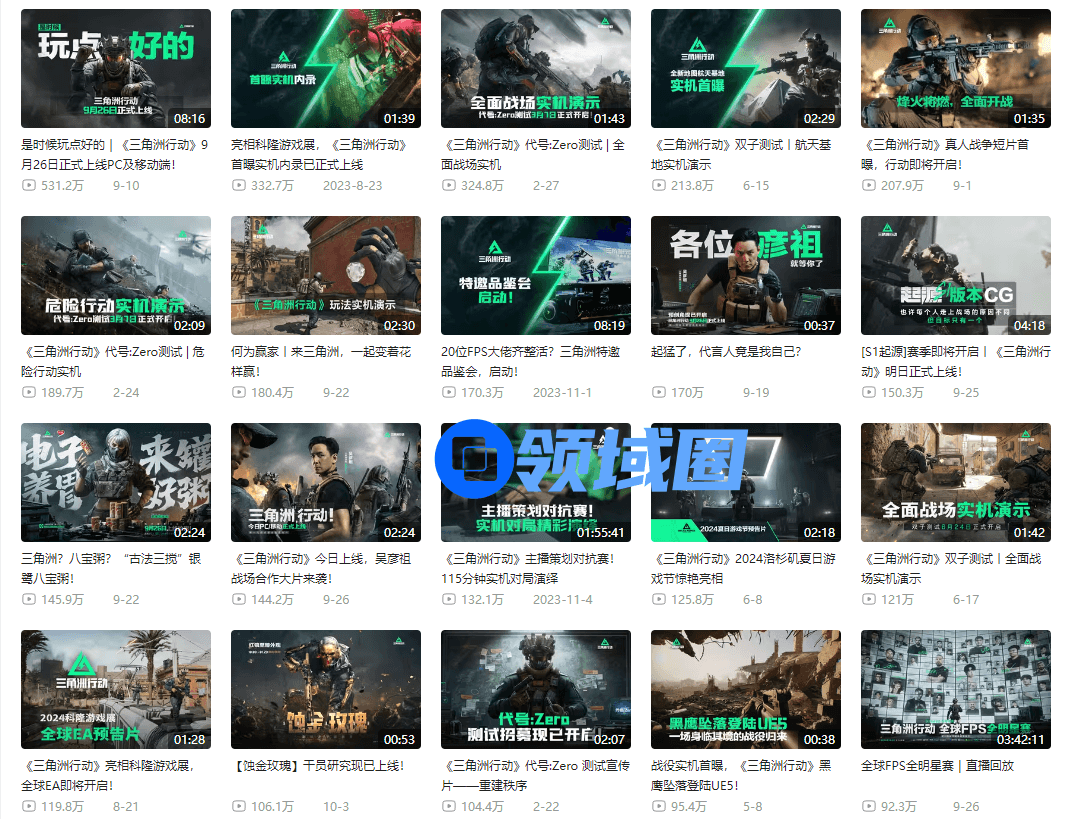
Task: Click the blue 领域圈 logo icon
Action: [x=478, y=459]
